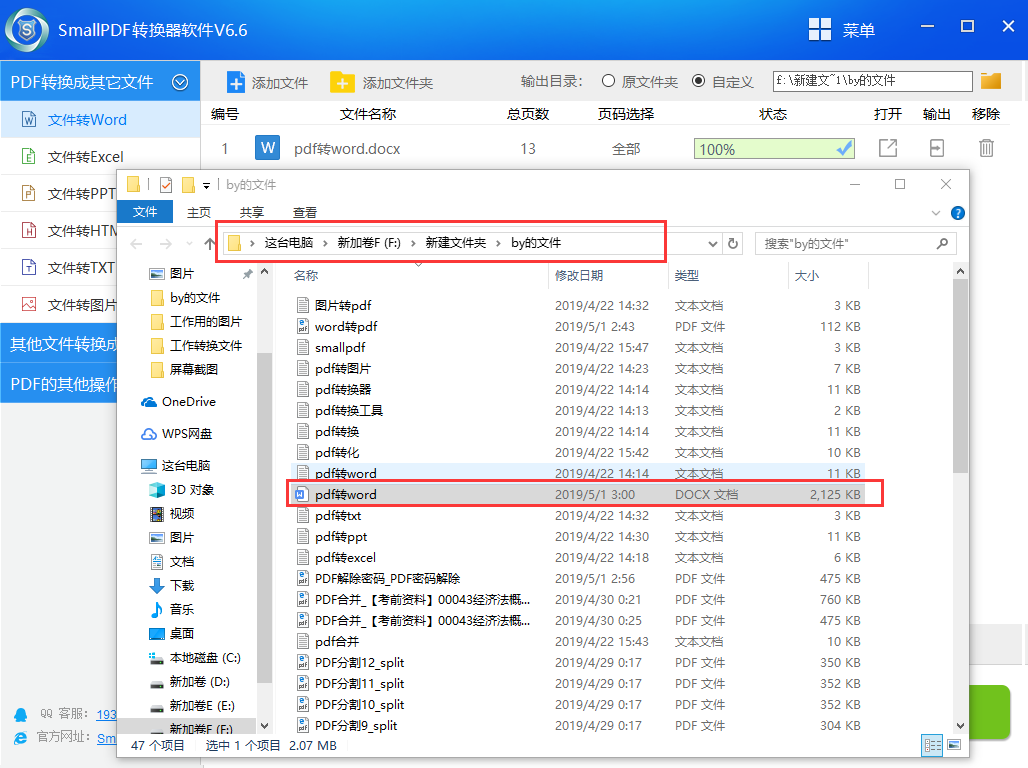Open the 文件 tab in Explorer
This screenshot has width=1028, height=768.
[x=145, y=212]
